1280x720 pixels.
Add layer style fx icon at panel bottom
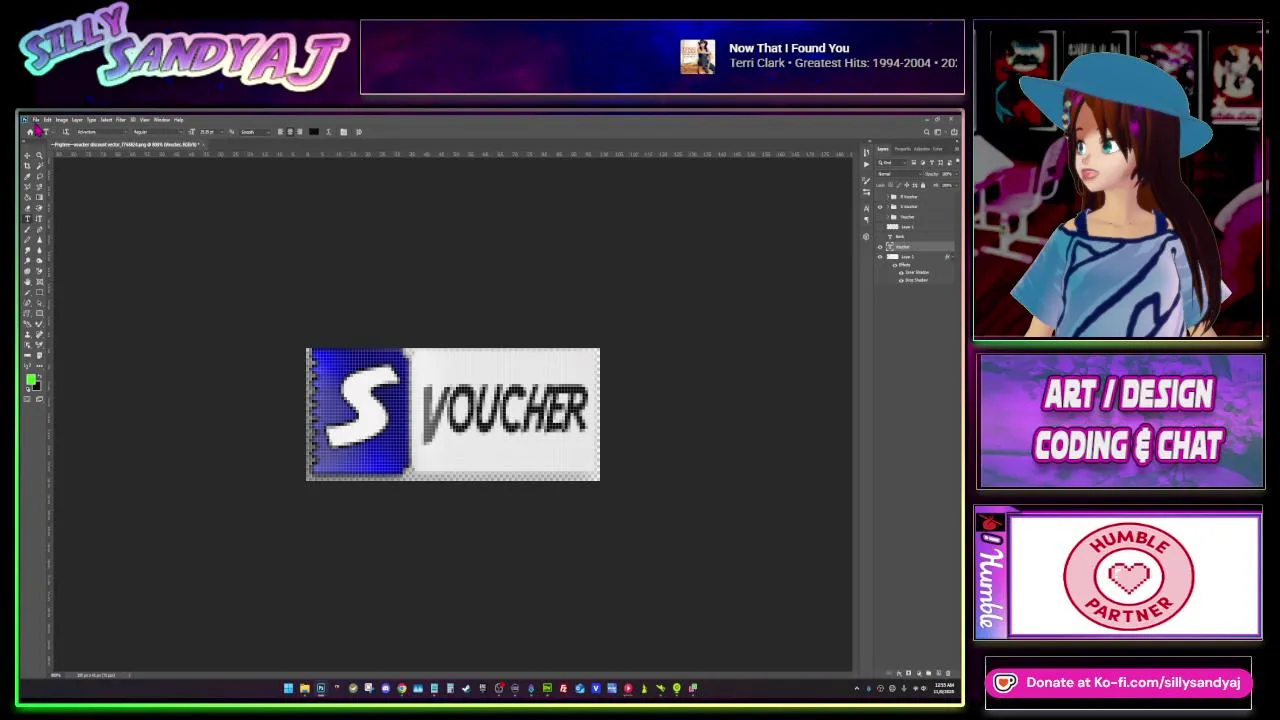[x=899, y=673]
